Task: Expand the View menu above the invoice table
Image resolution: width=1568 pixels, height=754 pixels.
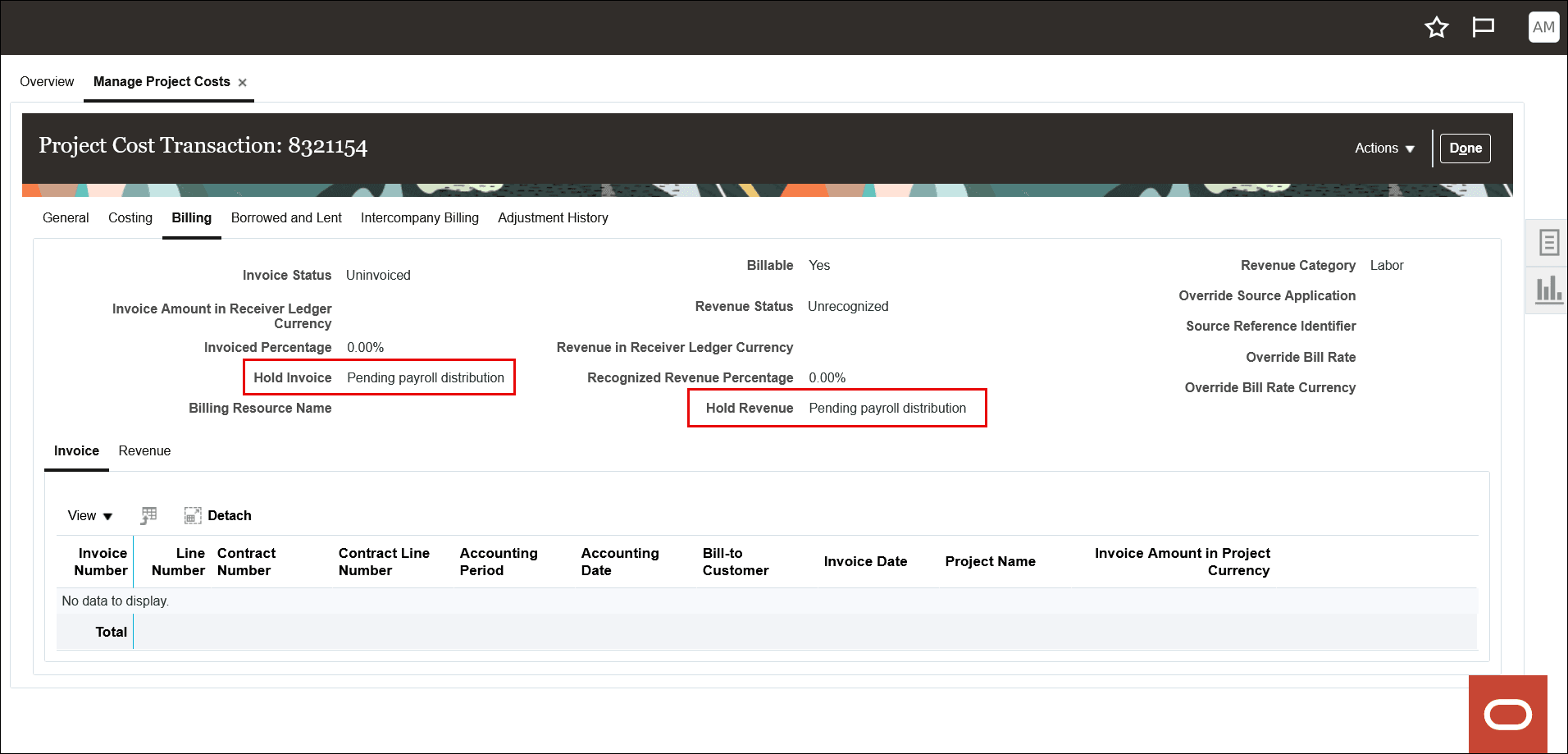Action: point(89,515)
